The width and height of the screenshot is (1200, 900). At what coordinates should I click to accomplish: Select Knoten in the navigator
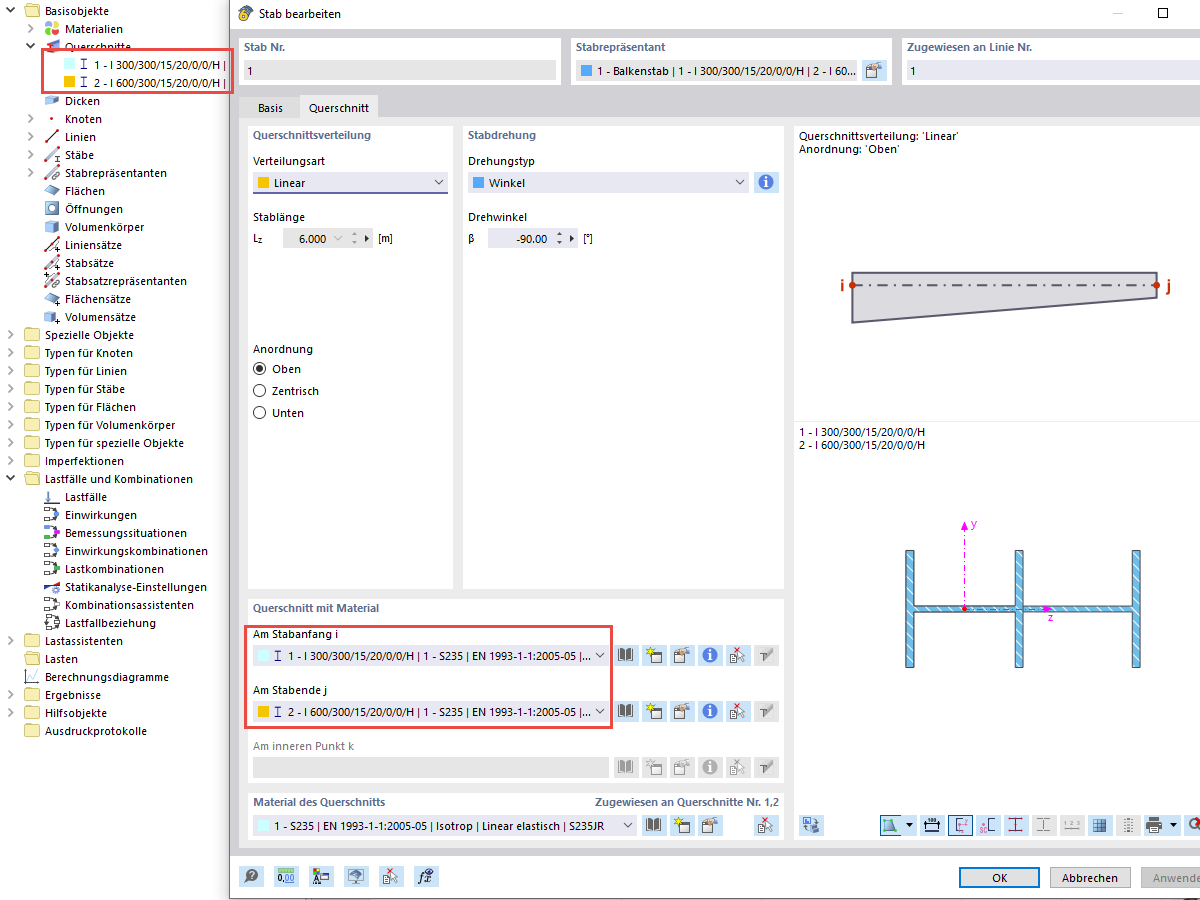(x=83, y=119)
